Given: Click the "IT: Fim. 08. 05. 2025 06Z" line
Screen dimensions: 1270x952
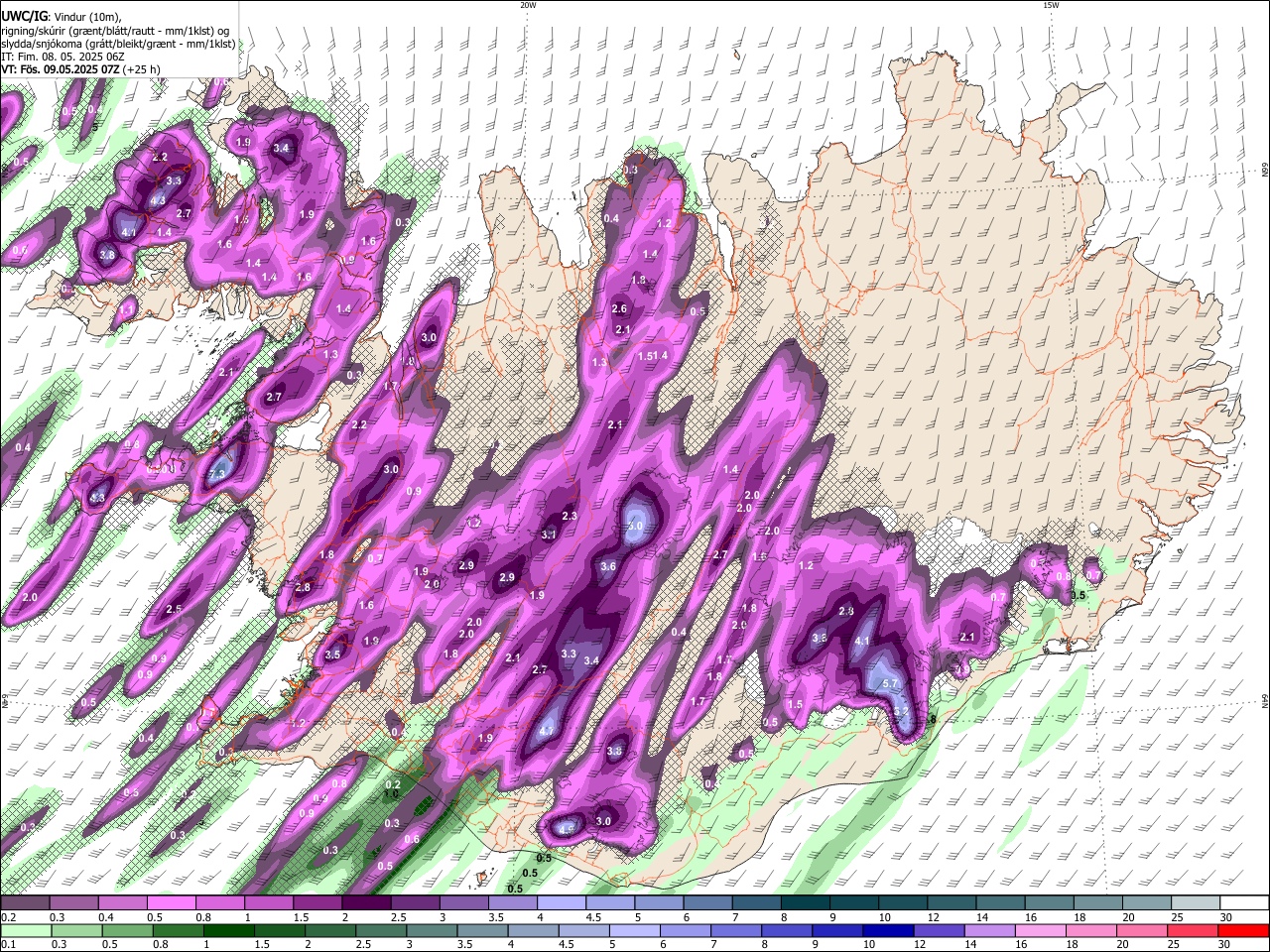Looking at the screenshot, I should coord(63,57).
